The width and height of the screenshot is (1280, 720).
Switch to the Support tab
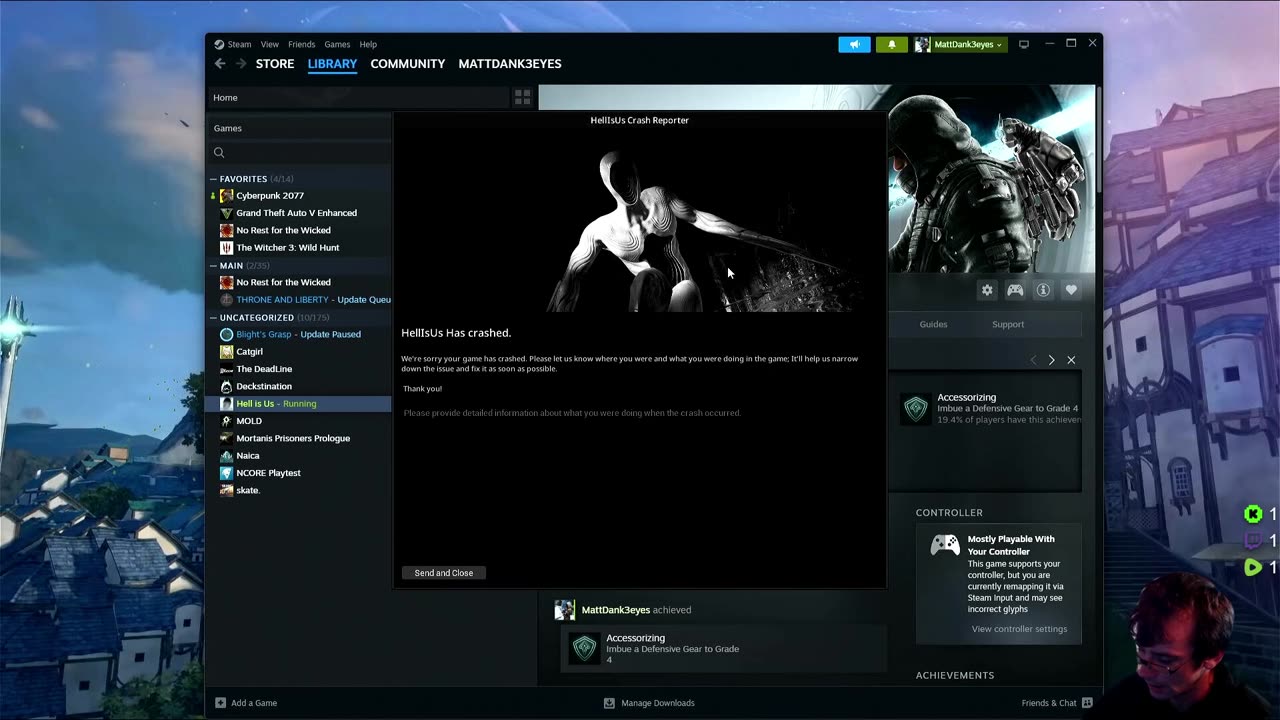tap(1008, 324)
